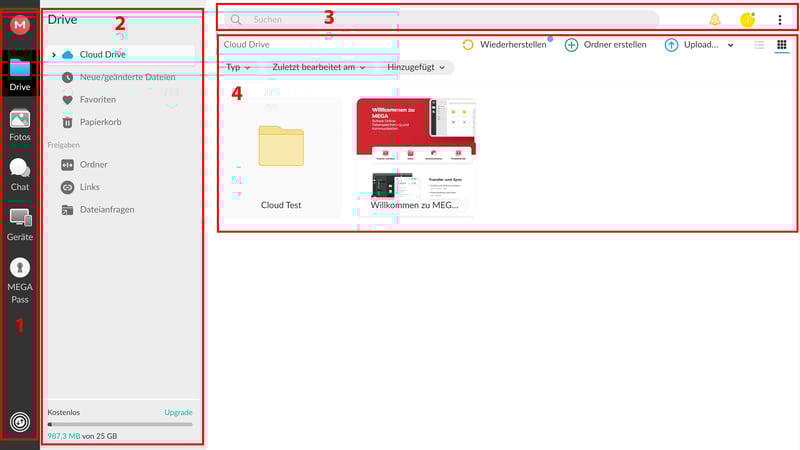This screenshot has width=800, height=450.
Task: Click the Cloud Drive breadcrumb
Action: pos(246,45)
